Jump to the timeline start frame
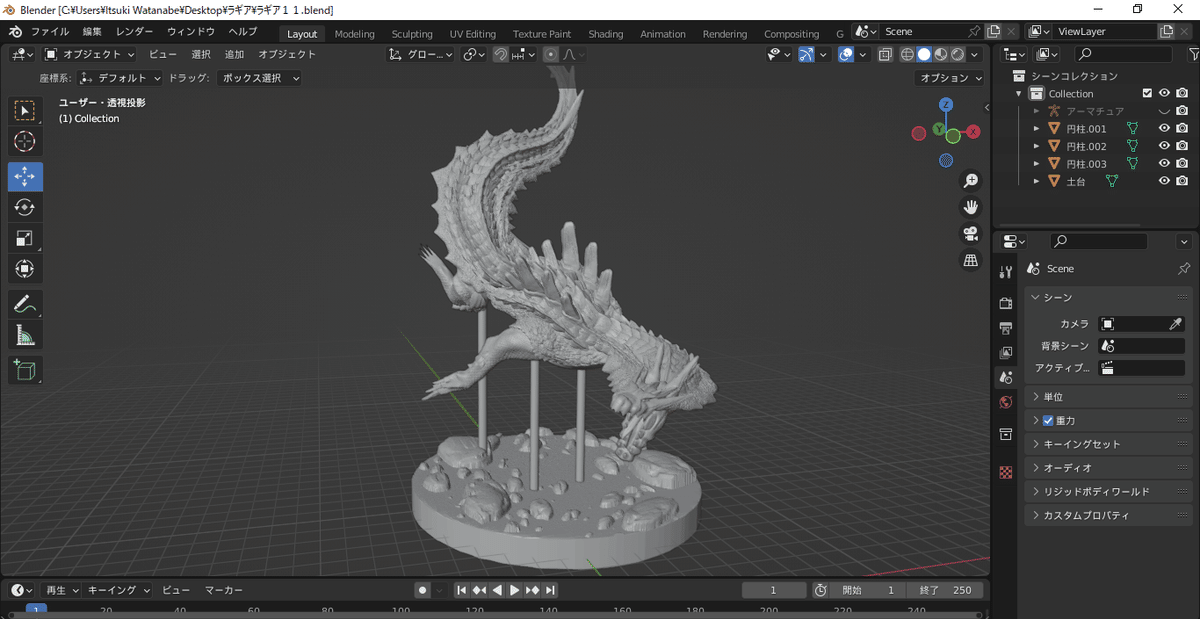The height and width of the screenshot is (619, 1200). (461, 591)
